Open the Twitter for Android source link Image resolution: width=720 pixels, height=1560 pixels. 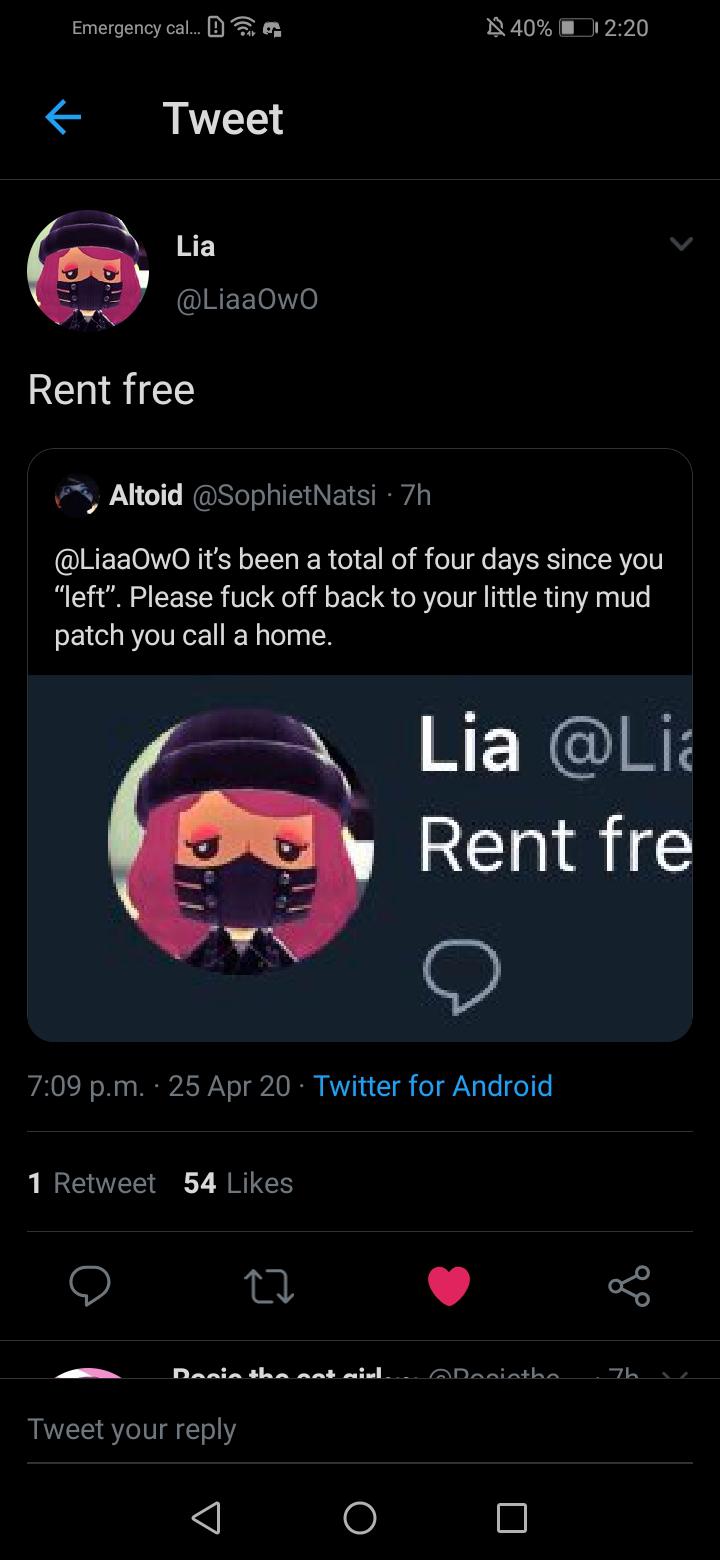point(433,1085)
